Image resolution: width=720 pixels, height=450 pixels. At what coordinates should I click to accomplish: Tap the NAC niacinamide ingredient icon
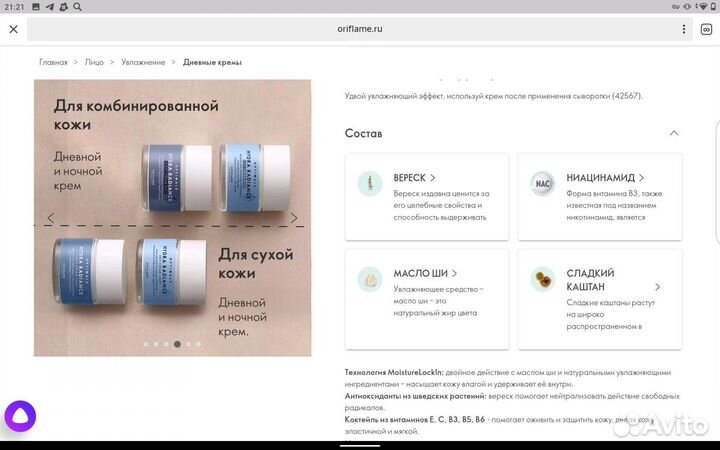544,183
